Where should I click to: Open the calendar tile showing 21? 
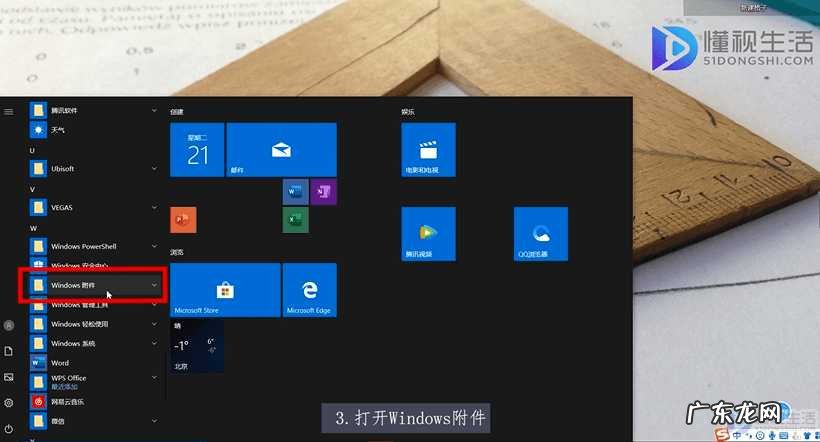(x=197, y=150)
